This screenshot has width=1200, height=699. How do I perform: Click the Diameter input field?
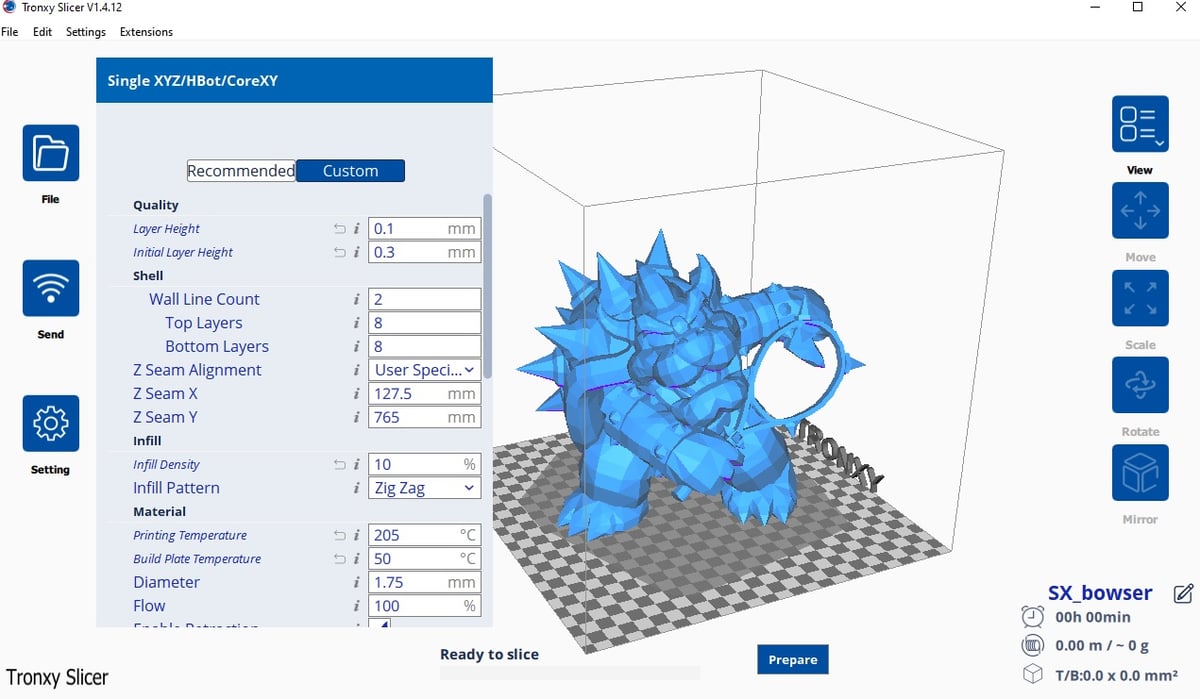[425, 583]
